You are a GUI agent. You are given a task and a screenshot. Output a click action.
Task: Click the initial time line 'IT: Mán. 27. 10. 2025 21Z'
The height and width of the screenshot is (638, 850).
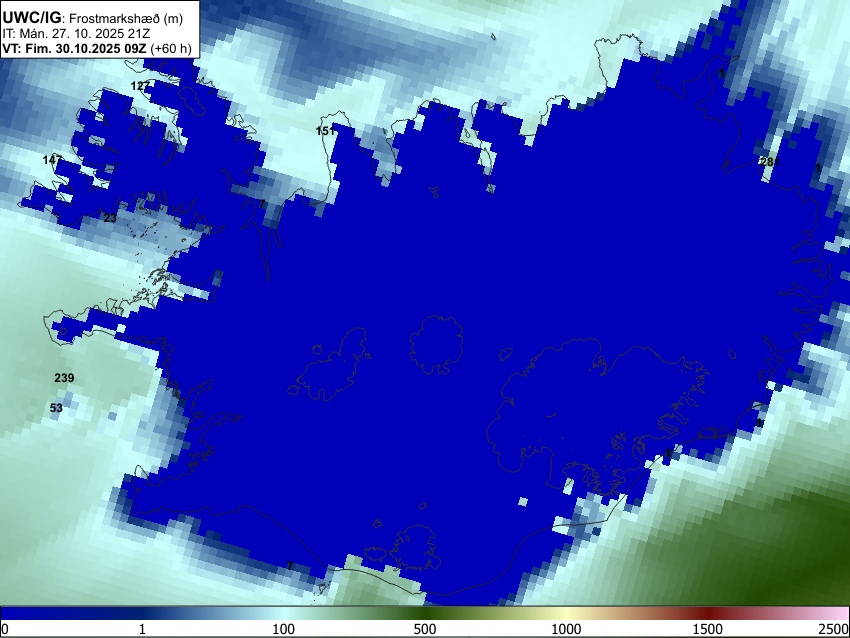(76, 34)
